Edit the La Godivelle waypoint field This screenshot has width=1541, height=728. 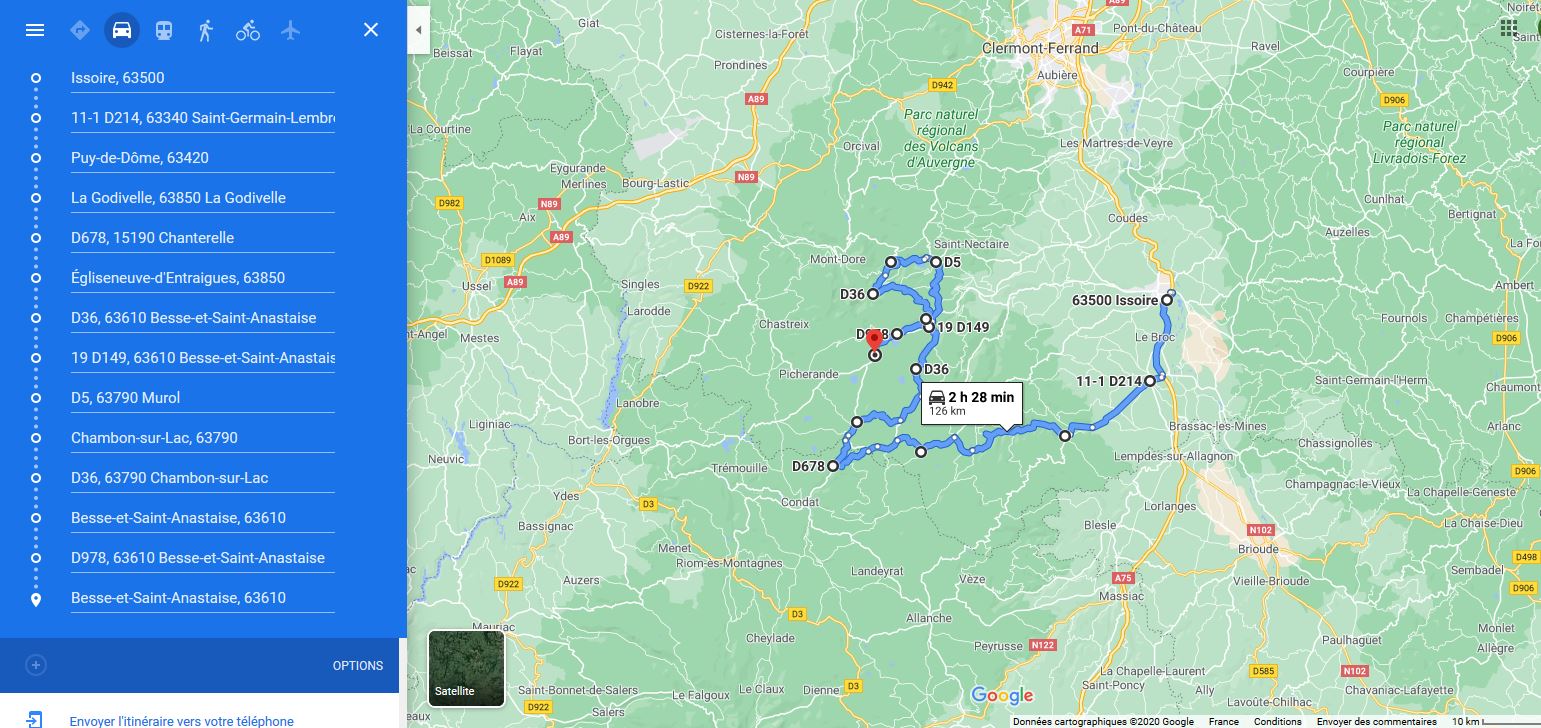pos(203,198)
